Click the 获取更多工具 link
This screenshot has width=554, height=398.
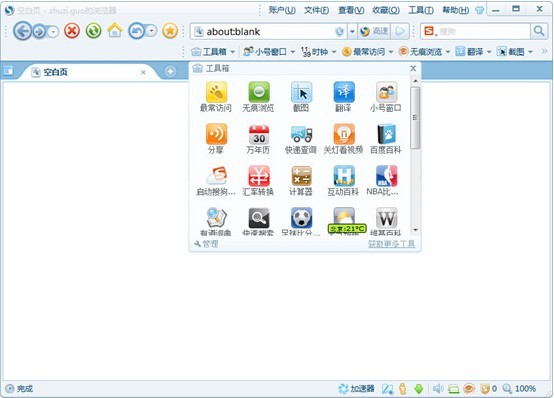pyautogui.click(x=391, y=244)
